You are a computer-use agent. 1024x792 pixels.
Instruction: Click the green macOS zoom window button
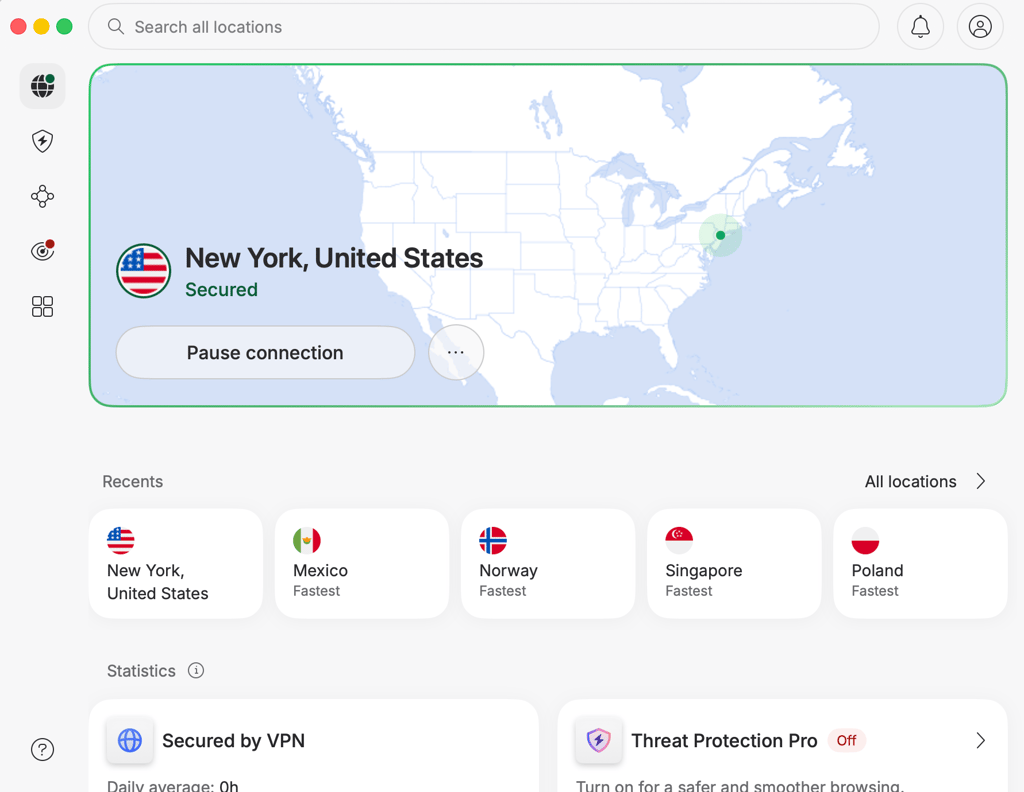coord(64,27)
